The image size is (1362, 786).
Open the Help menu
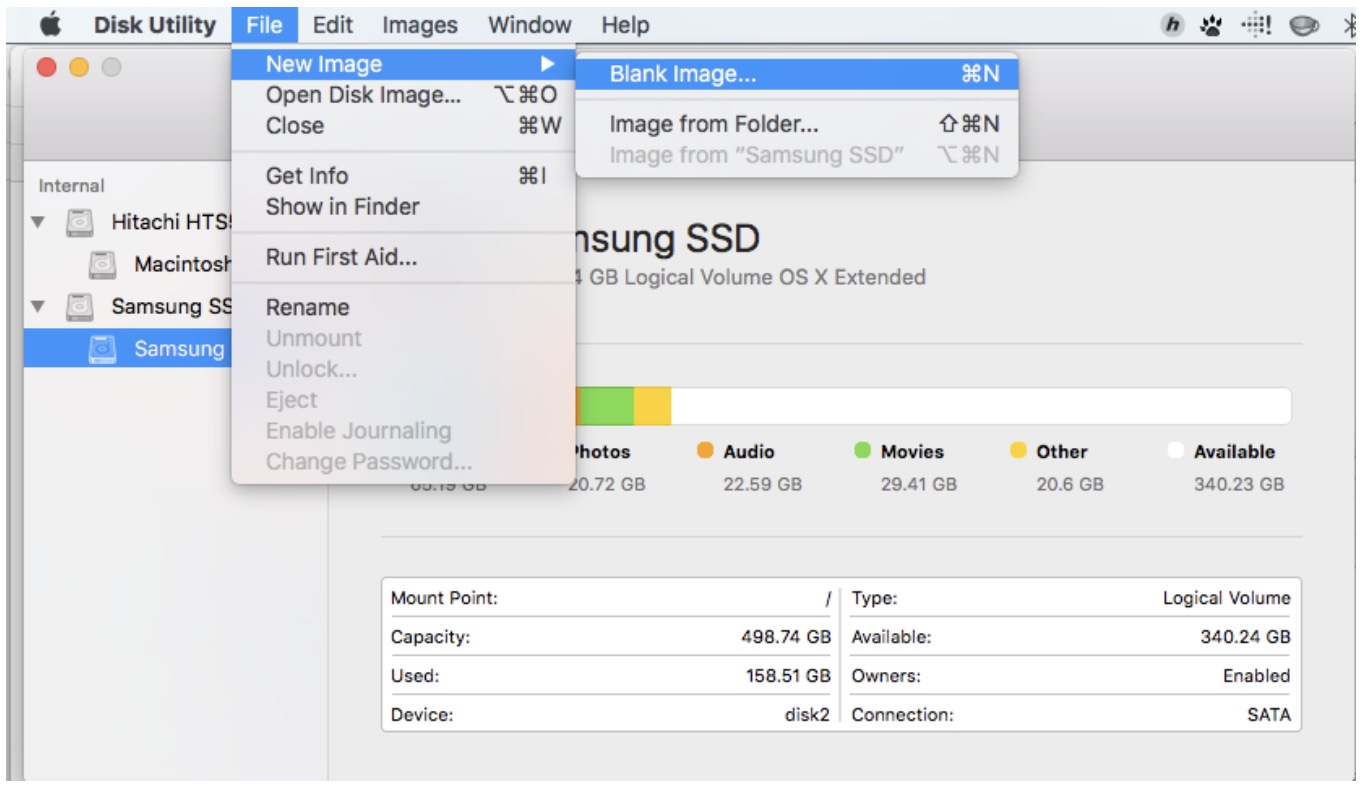point(625,25)
